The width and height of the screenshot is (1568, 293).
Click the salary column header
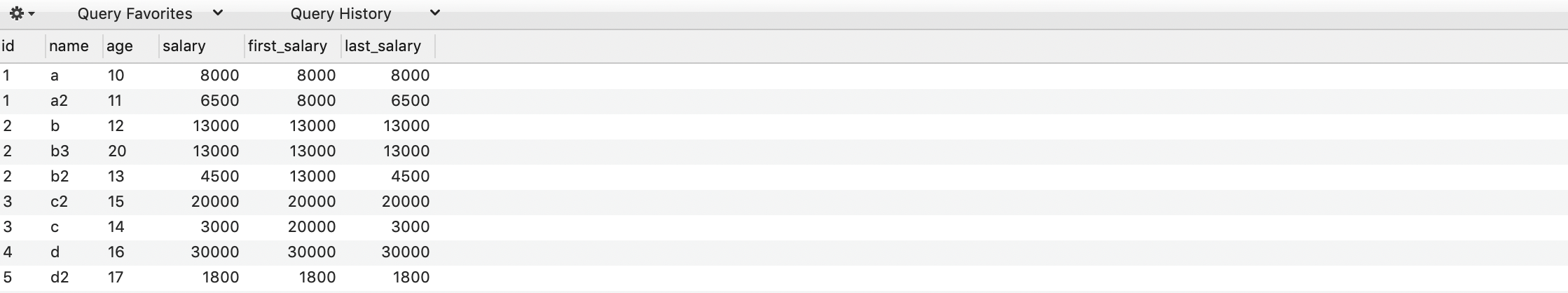pyautogui.click(x=202, y=46)
